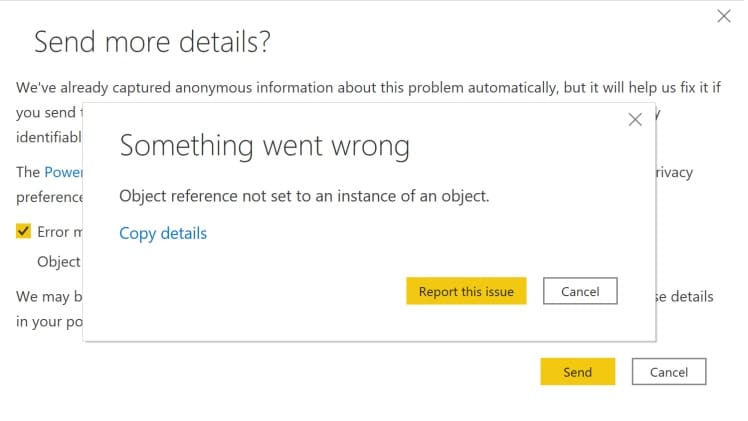This screenshot has height=421, width=748.
Task: Close the Send more details window
Action: tap(723, 16)
